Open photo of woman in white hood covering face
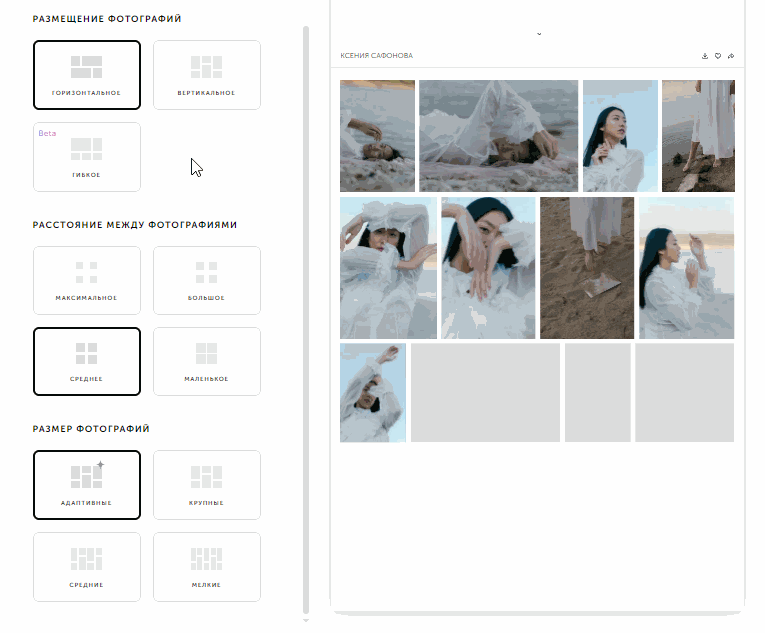Image resolution: width=765 pixels, height=633 pixels. point(388,268)
